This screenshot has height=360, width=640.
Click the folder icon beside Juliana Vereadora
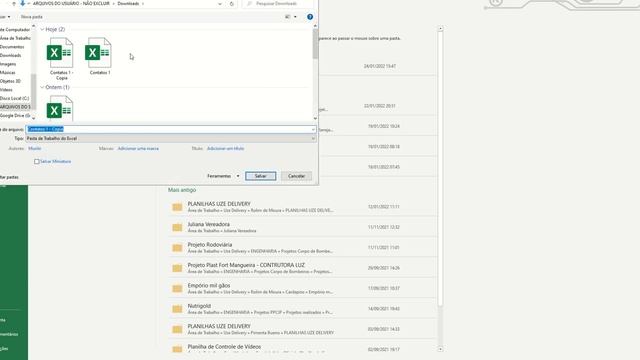pos(177,227)
